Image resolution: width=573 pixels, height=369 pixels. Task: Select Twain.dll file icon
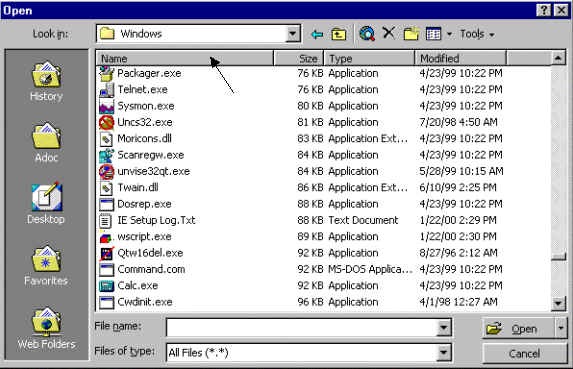pyautogui.click(x=106, y=188)
